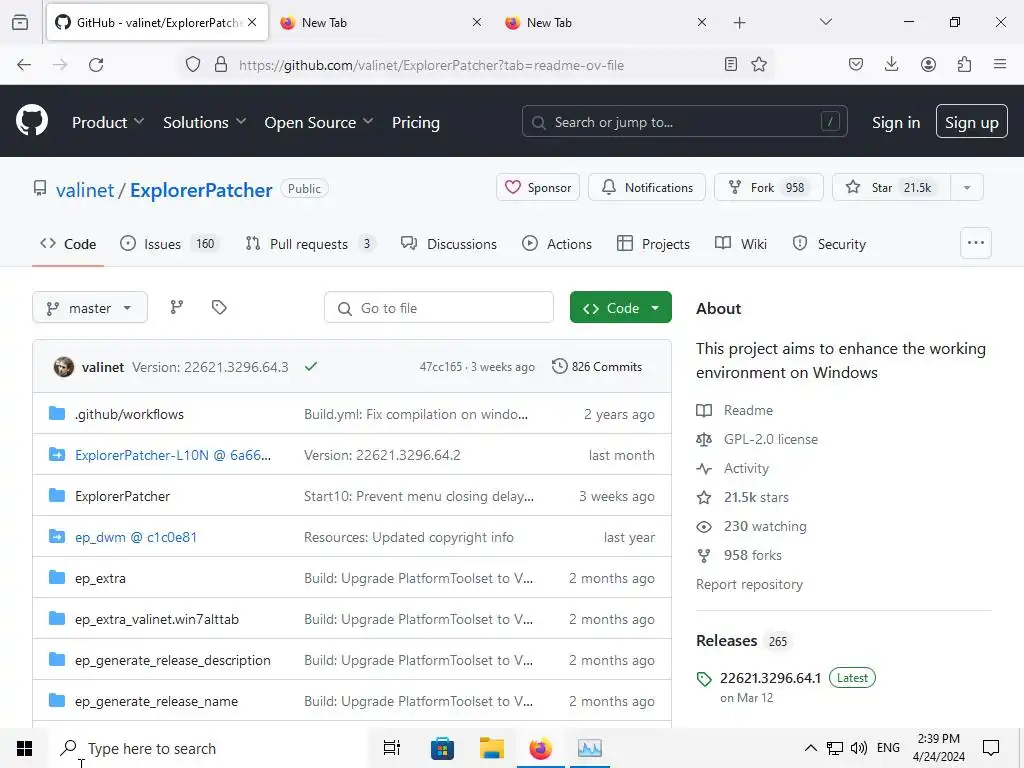
Task: Click Report repository link
Action: pyautogui.click(x=749, y=584)
